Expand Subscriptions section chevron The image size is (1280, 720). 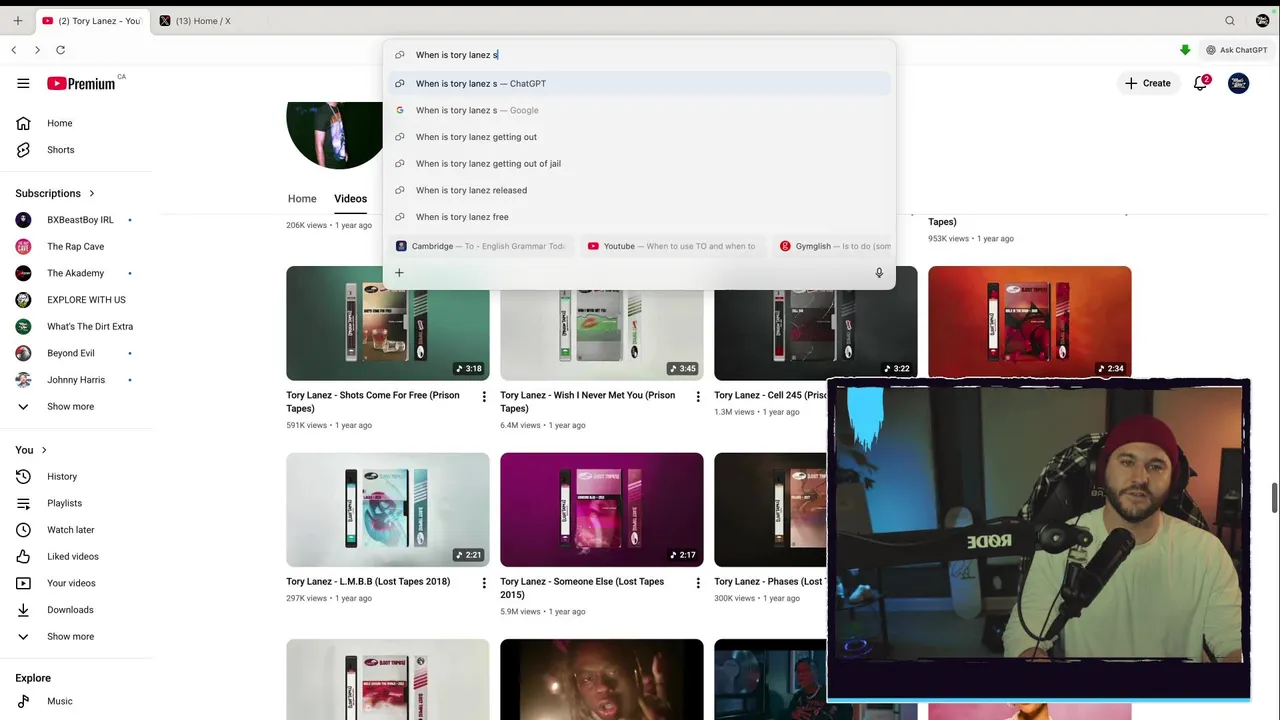tap(92, 193)
